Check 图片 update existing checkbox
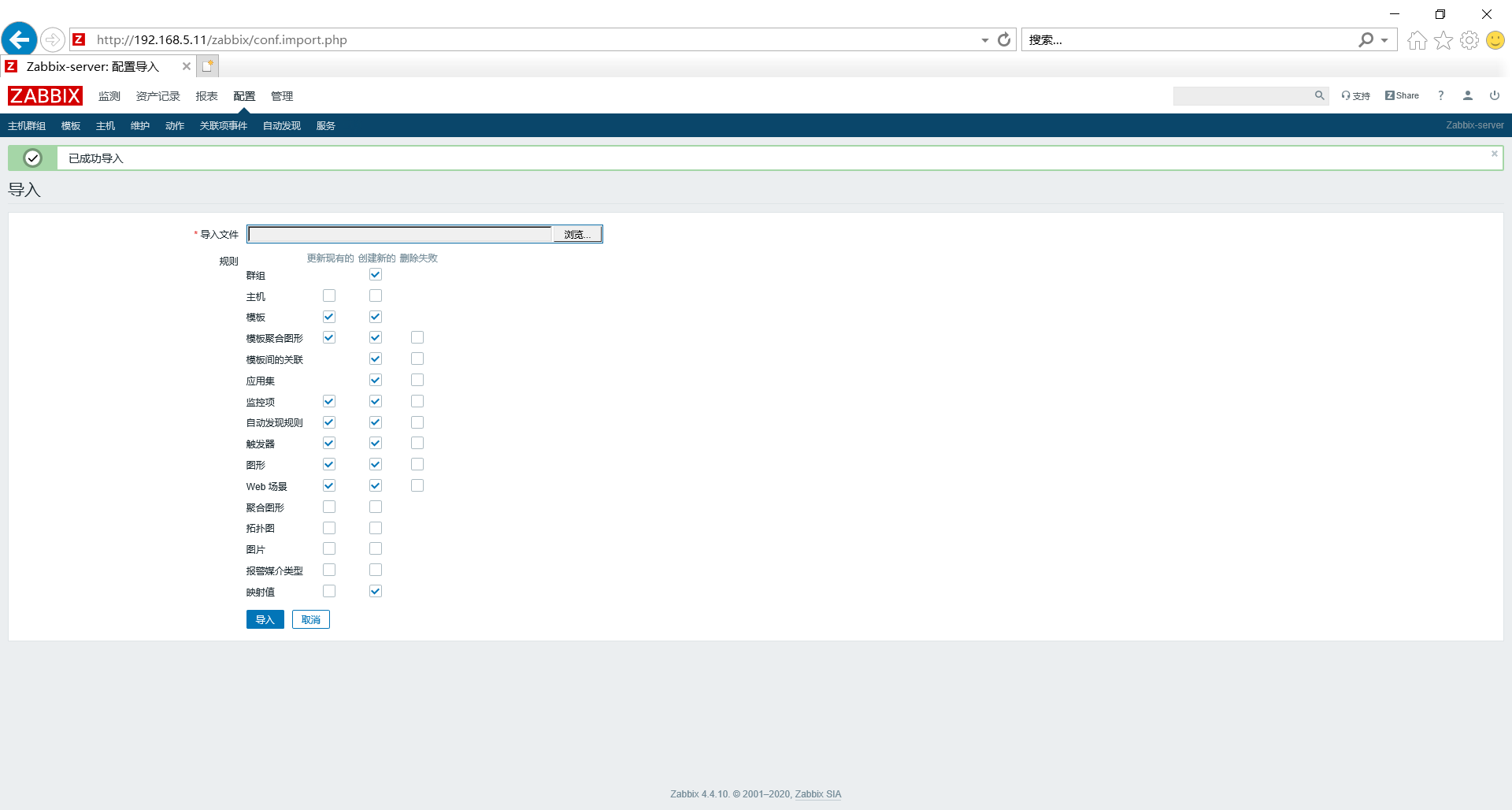Image resolution: width=1512 pixels, height=810 pixels. point(329,548)
